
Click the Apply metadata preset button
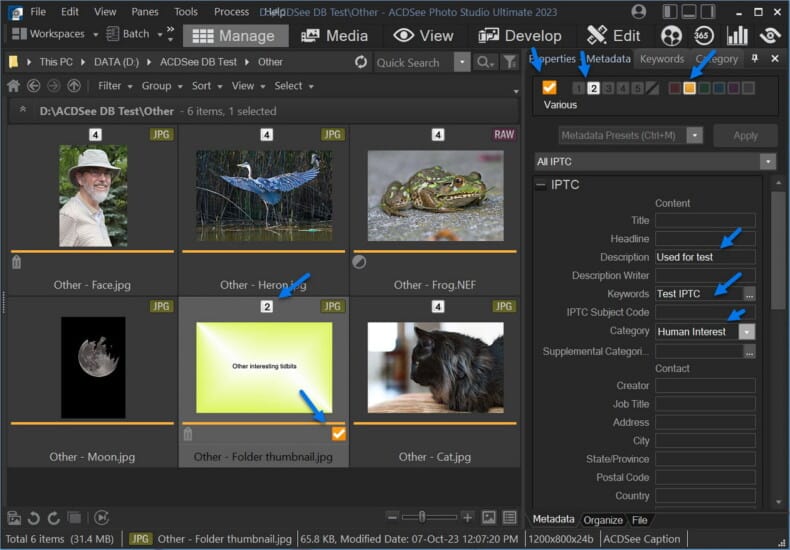pos(745,135)
